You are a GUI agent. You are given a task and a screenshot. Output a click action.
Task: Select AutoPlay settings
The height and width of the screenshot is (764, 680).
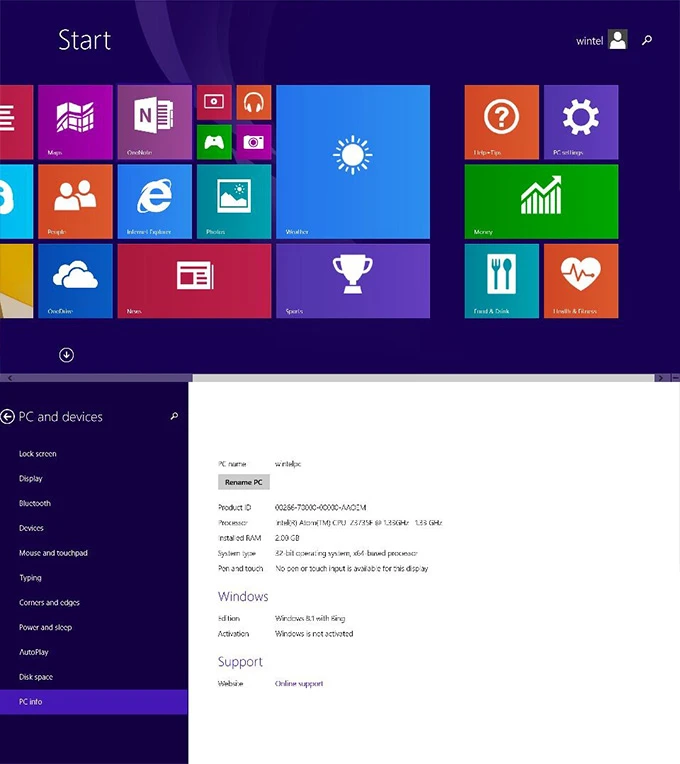pos(94,652)
